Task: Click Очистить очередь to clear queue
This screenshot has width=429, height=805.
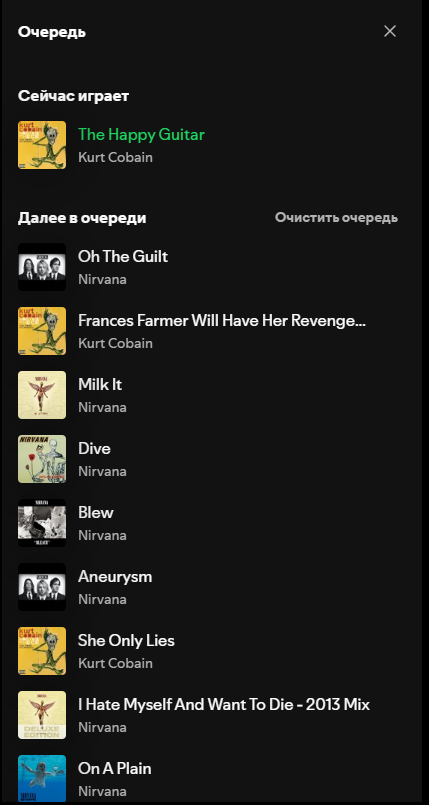Action: point(336,218)
